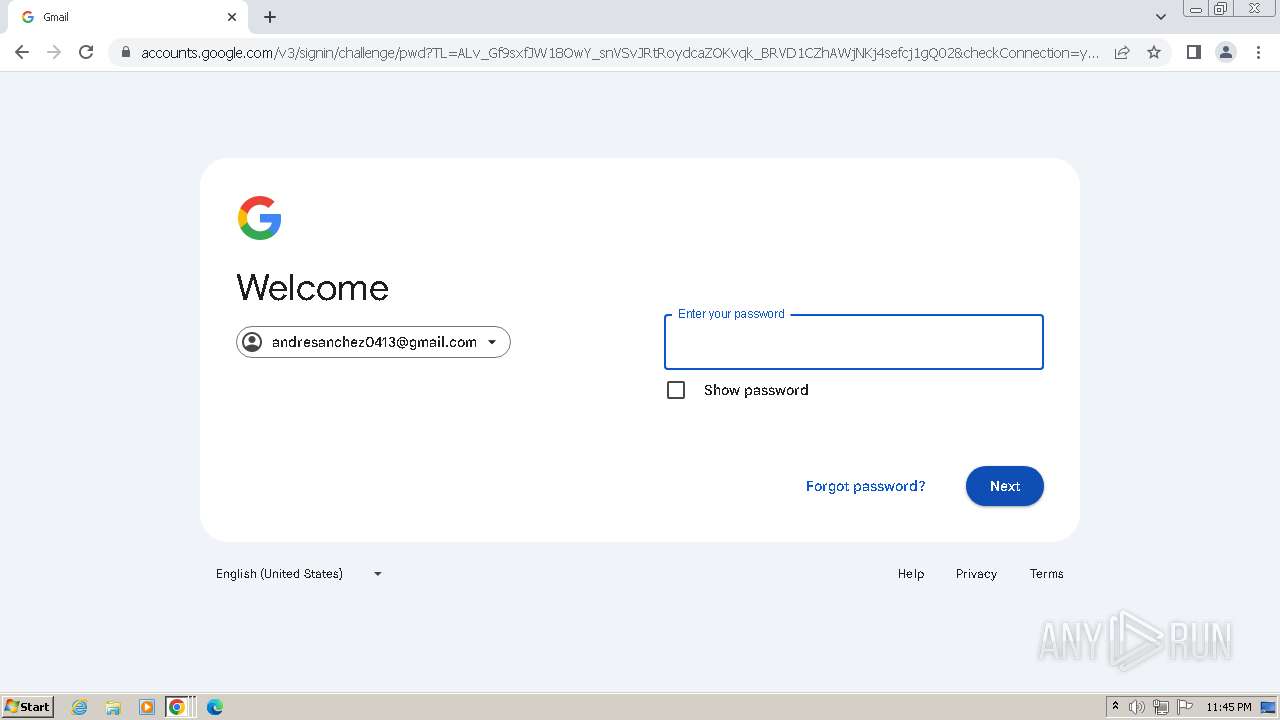Viewport: 1280px width, 720px height.
Task: Click the Forgot password? link
Action: click(x=866, y=486)
